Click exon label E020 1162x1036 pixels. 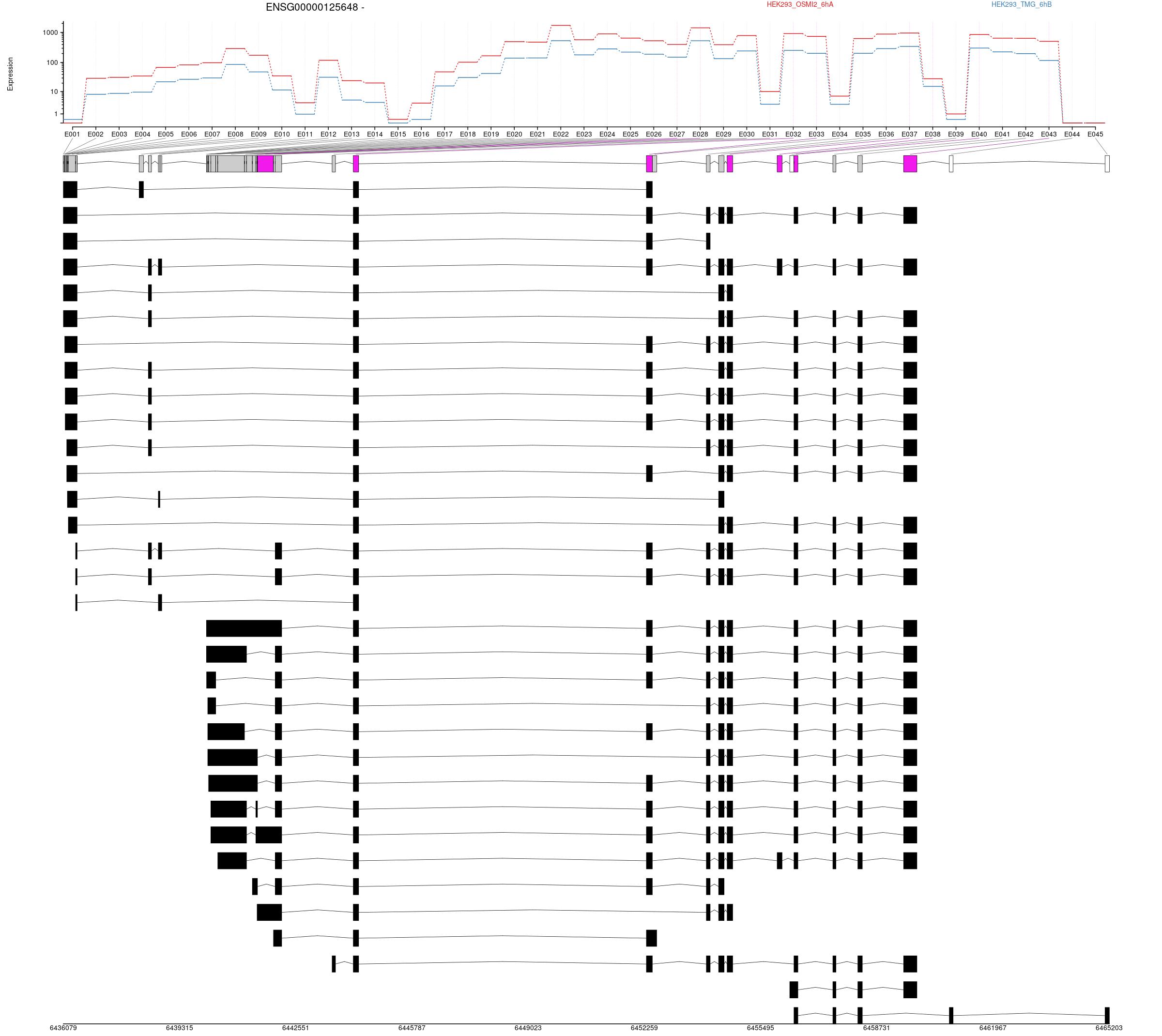(514, 134)
